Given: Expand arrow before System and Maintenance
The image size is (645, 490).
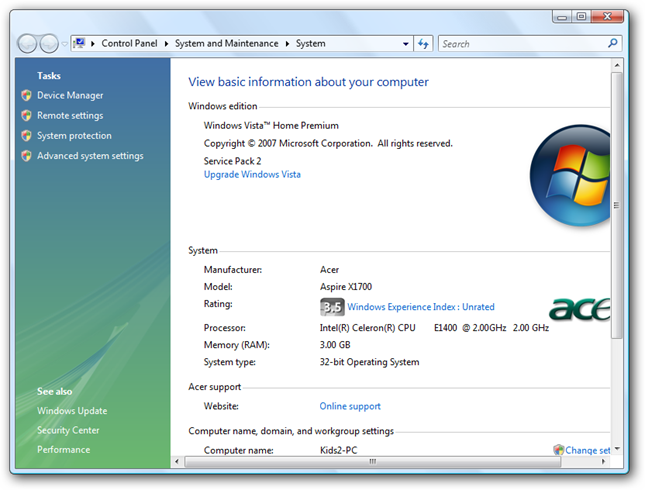Looking at the screenshot, I should tap(166, 44).
